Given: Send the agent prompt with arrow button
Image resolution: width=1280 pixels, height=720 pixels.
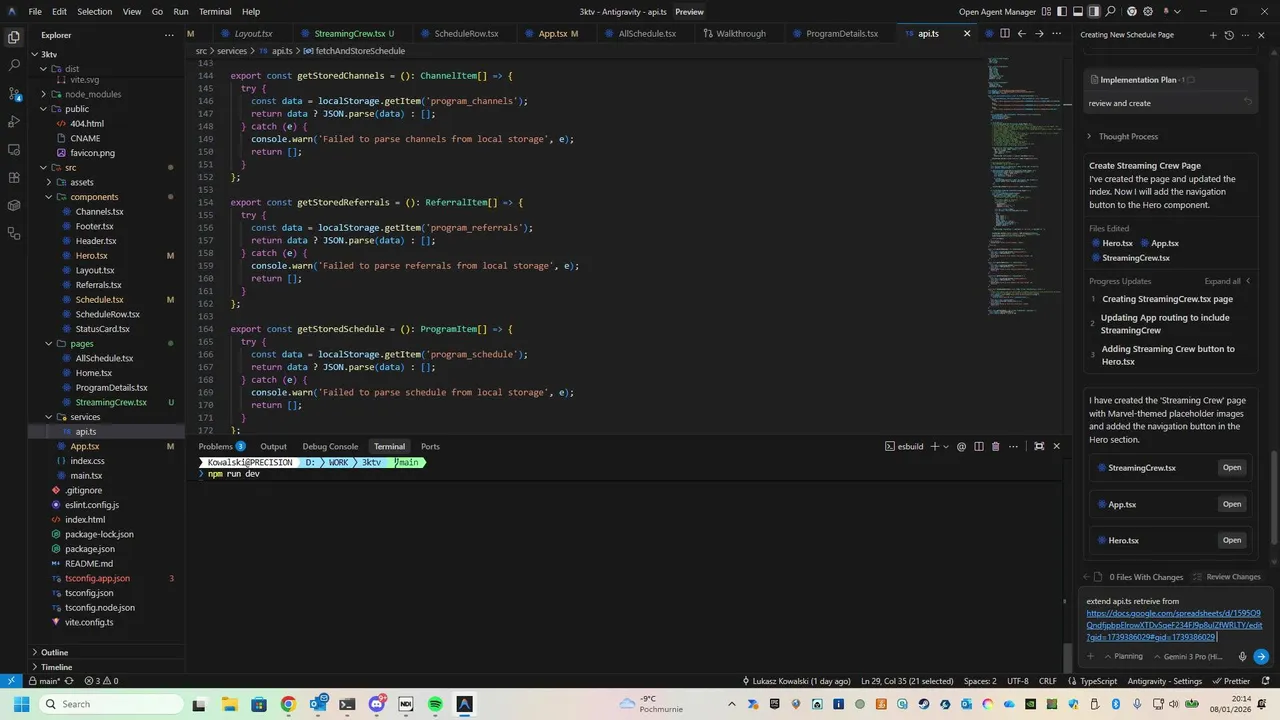Looking at the screenshot, I should click(x=1261, y=657).
